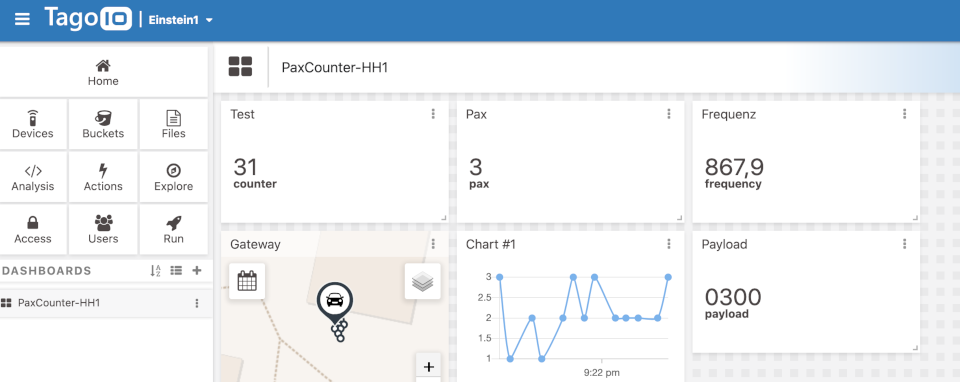Viewport: 960px width, 382px height.
Task: Open the Buckets section
Action: (x=103, y=124)
